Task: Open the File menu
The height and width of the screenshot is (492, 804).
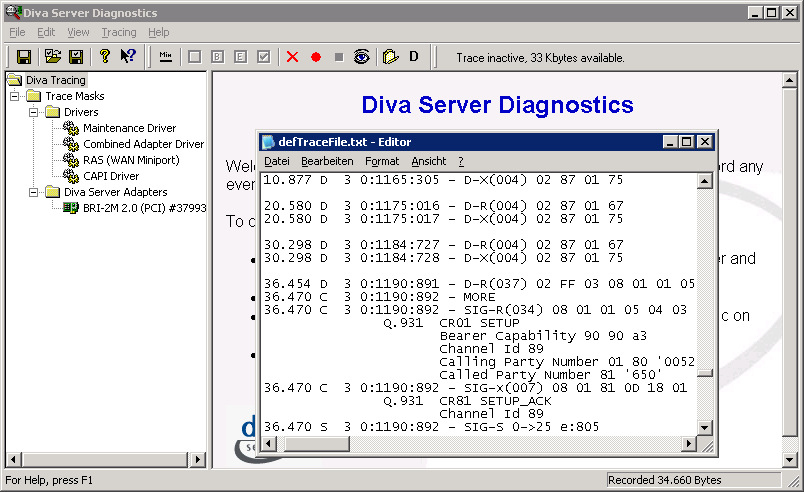Action: (17, 32)
